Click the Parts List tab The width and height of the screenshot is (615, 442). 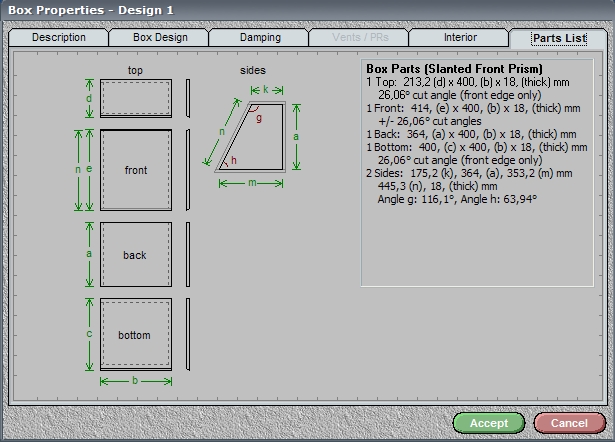pyautogui.click(x=559, y=39)
